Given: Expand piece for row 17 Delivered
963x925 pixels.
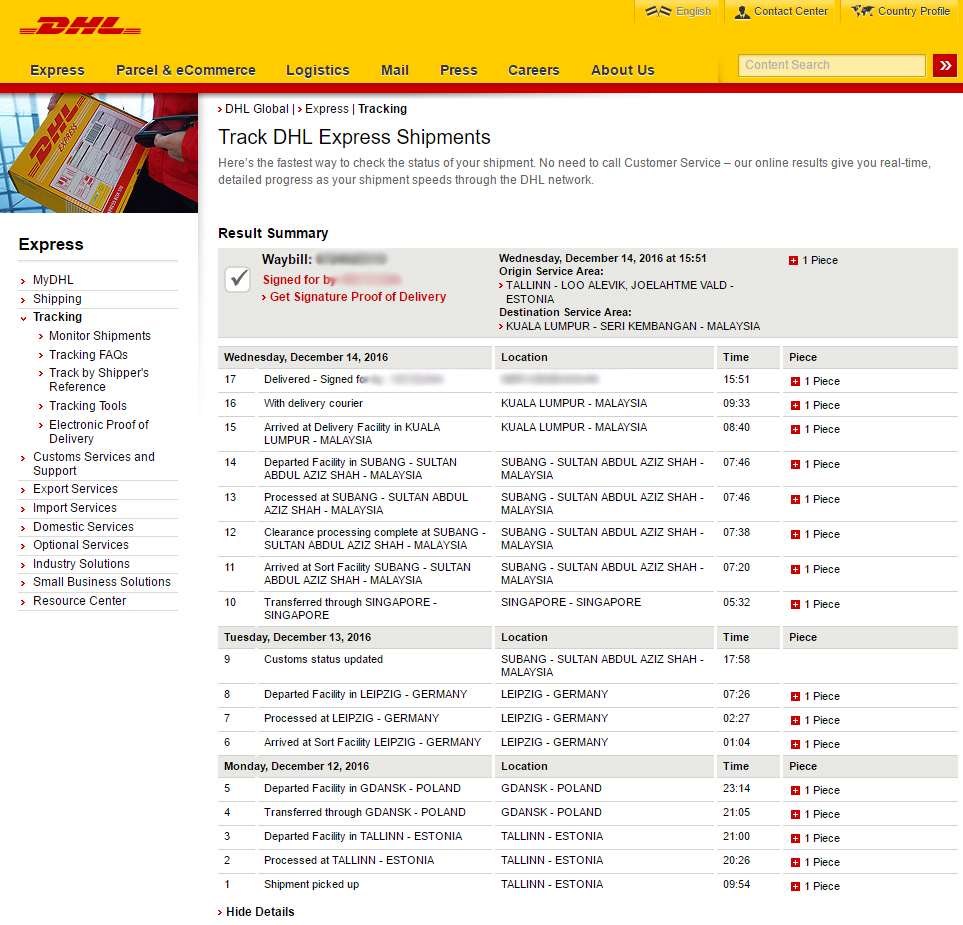Looking at the screenshot, I should (x=795, y=381).
